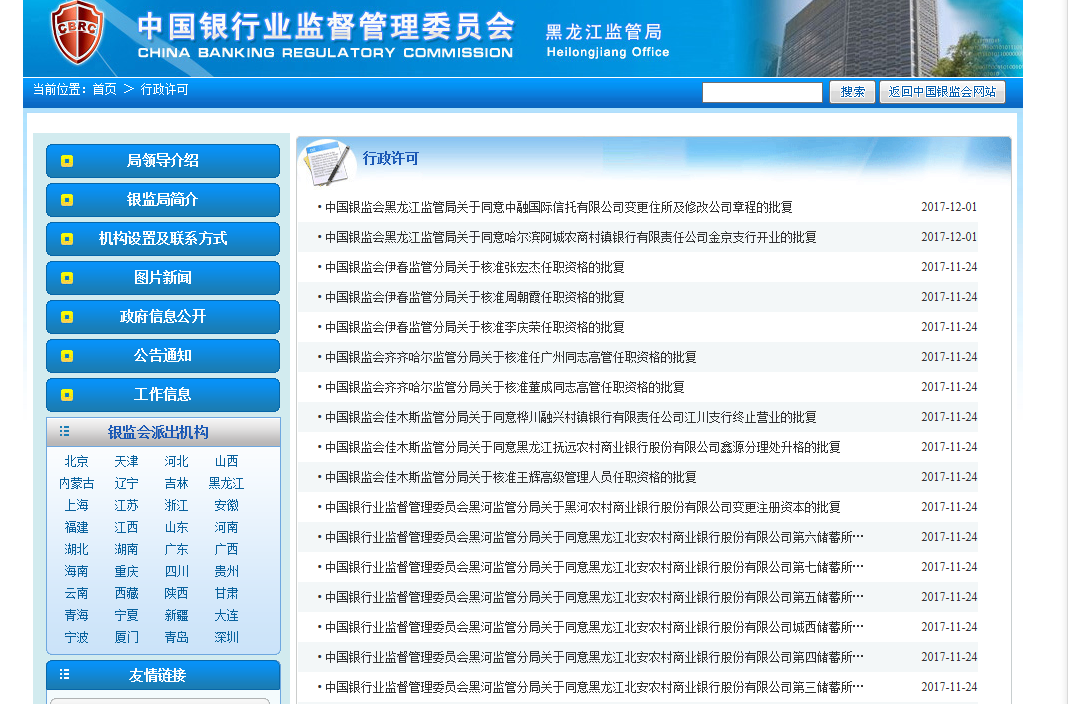Open 西藏 branch link
Screen dimensions: 1068x704
[x=126, y=594]
